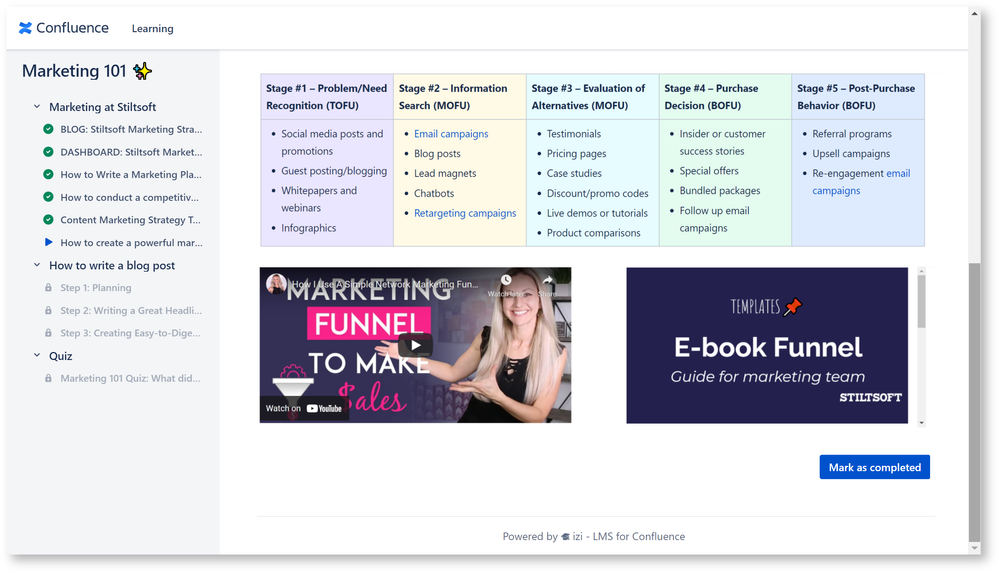999x573 pixels.
Task: Click lock icon beside Marketing 101 Quiz
Action: [x=48, y=378]
